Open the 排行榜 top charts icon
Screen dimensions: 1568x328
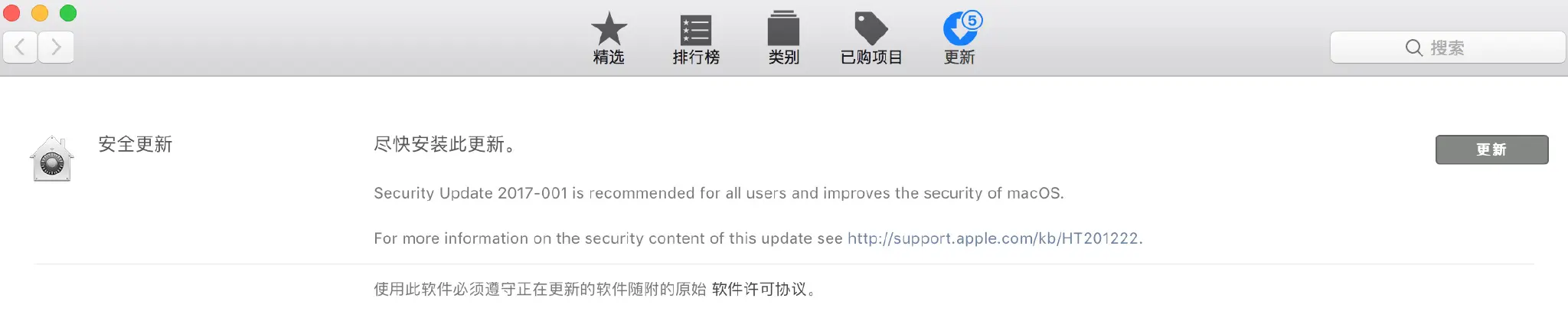click(x=696, y=30)
